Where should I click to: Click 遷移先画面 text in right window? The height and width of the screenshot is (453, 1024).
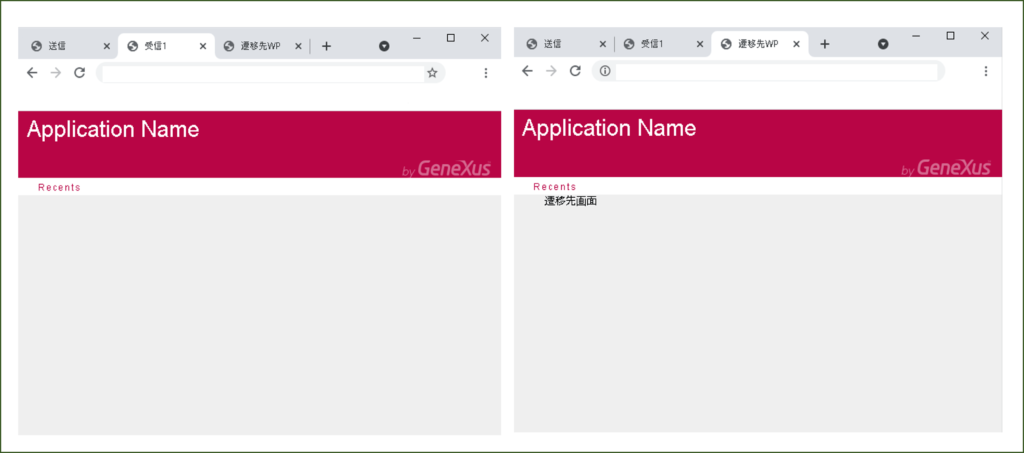(571, 201)
